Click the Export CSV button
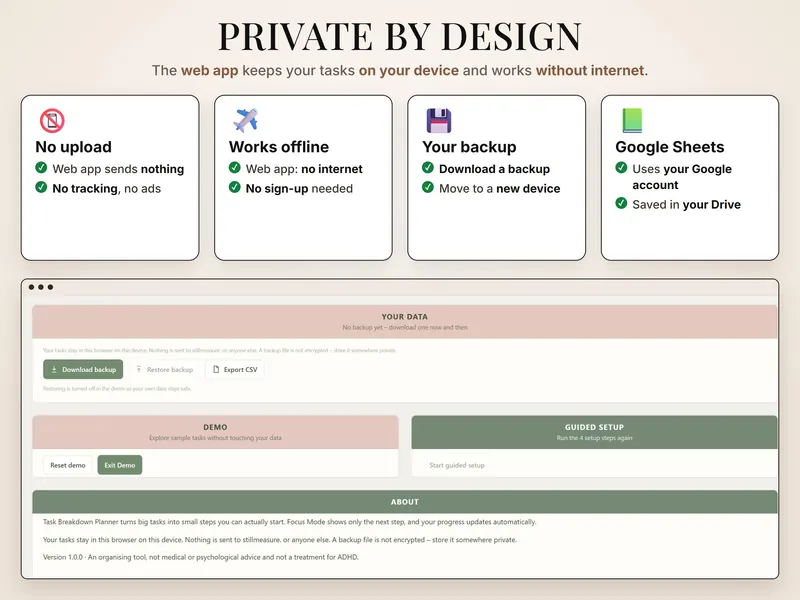800x600 pixels. (235, 369)
